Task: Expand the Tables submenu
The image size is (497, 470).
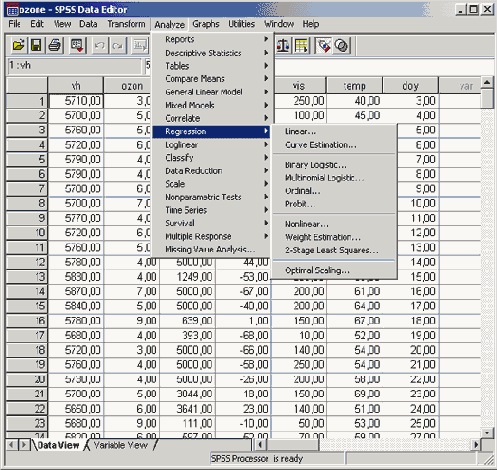Action: point(211,66)
